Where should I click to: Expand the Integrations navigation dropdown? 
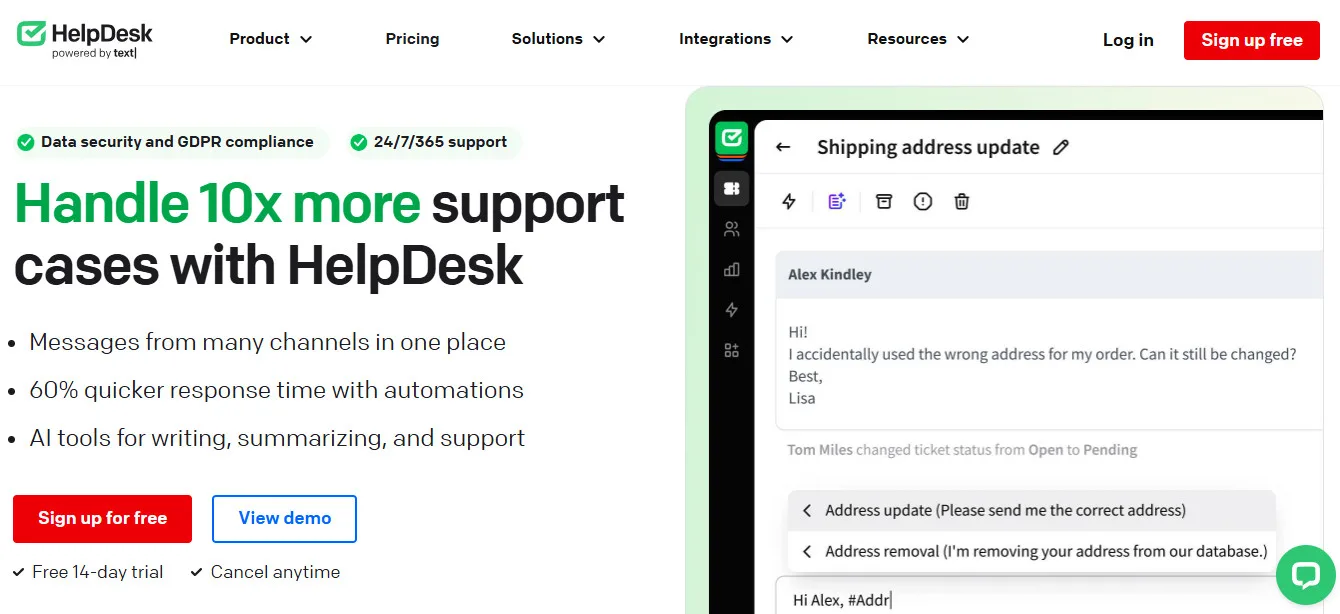[x=735, y=39]
